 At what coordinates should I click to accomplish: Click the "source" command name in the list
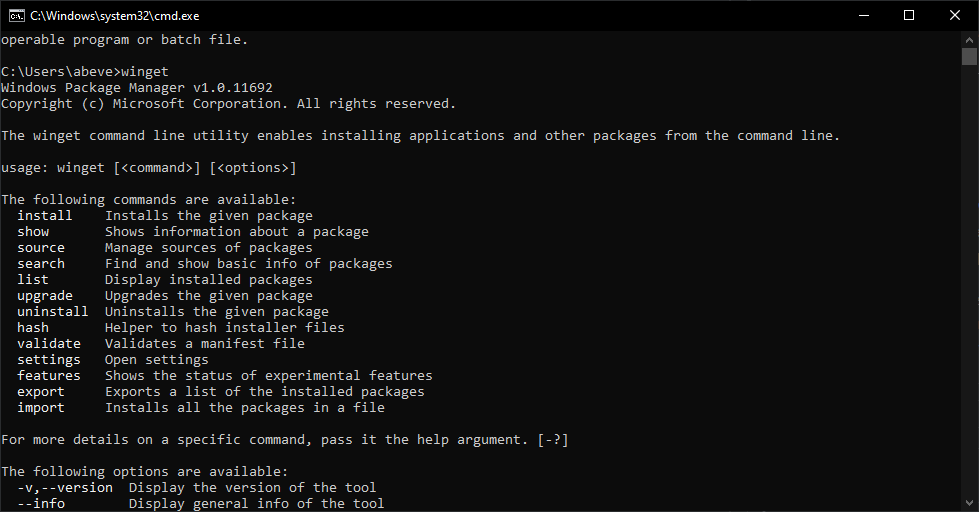(41, 247)
